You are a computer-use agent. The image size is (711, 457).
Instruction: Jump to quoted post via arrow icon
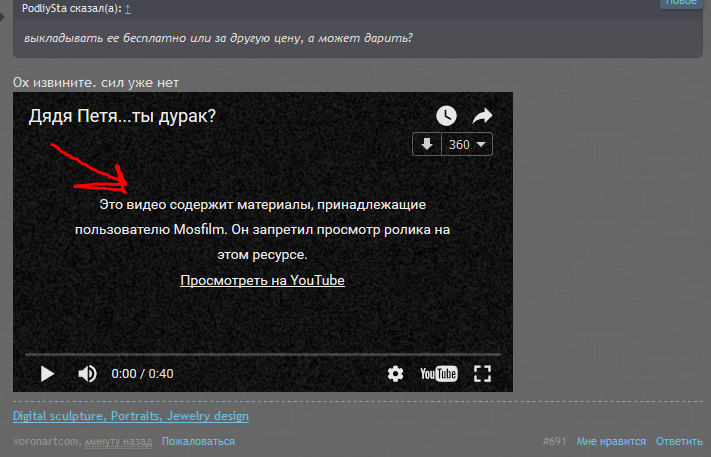point(127,8)
